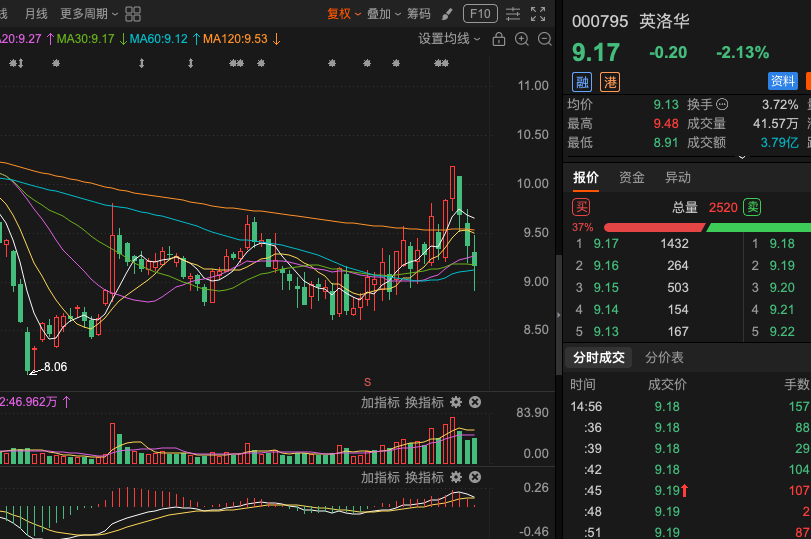Screen dimensions: 811x539
Task: Click 换指标 on the MACD panel
Action: pyautogui.click(x=424, y=477)
